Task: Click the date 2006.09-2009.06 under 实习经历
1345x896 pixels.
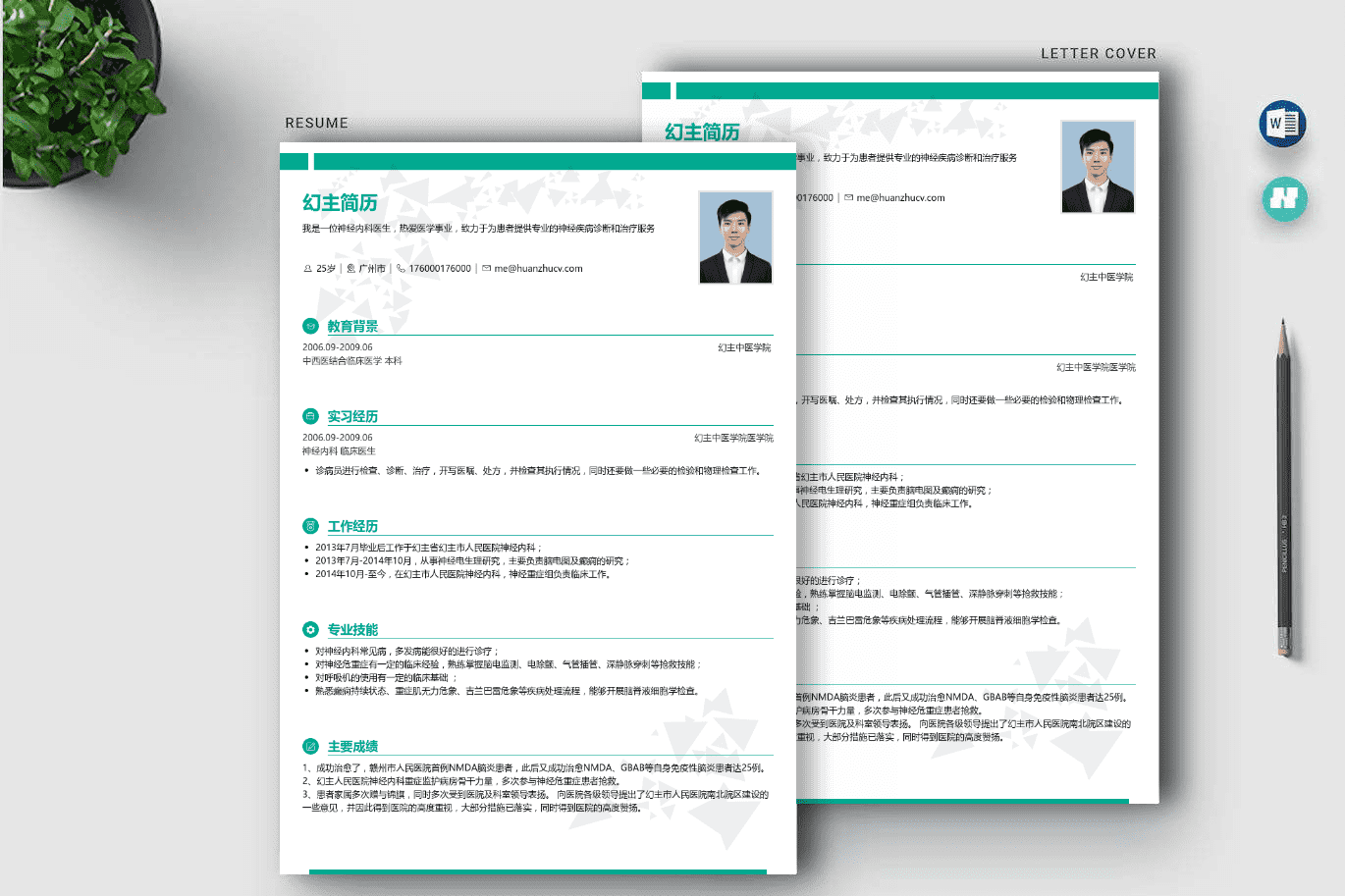Action: tap(338, 438)
